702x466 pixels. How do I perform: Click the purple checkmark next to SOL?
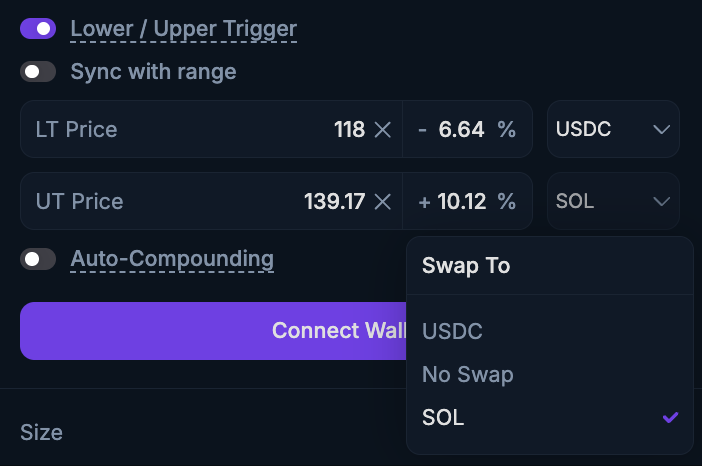coord(670,417)
